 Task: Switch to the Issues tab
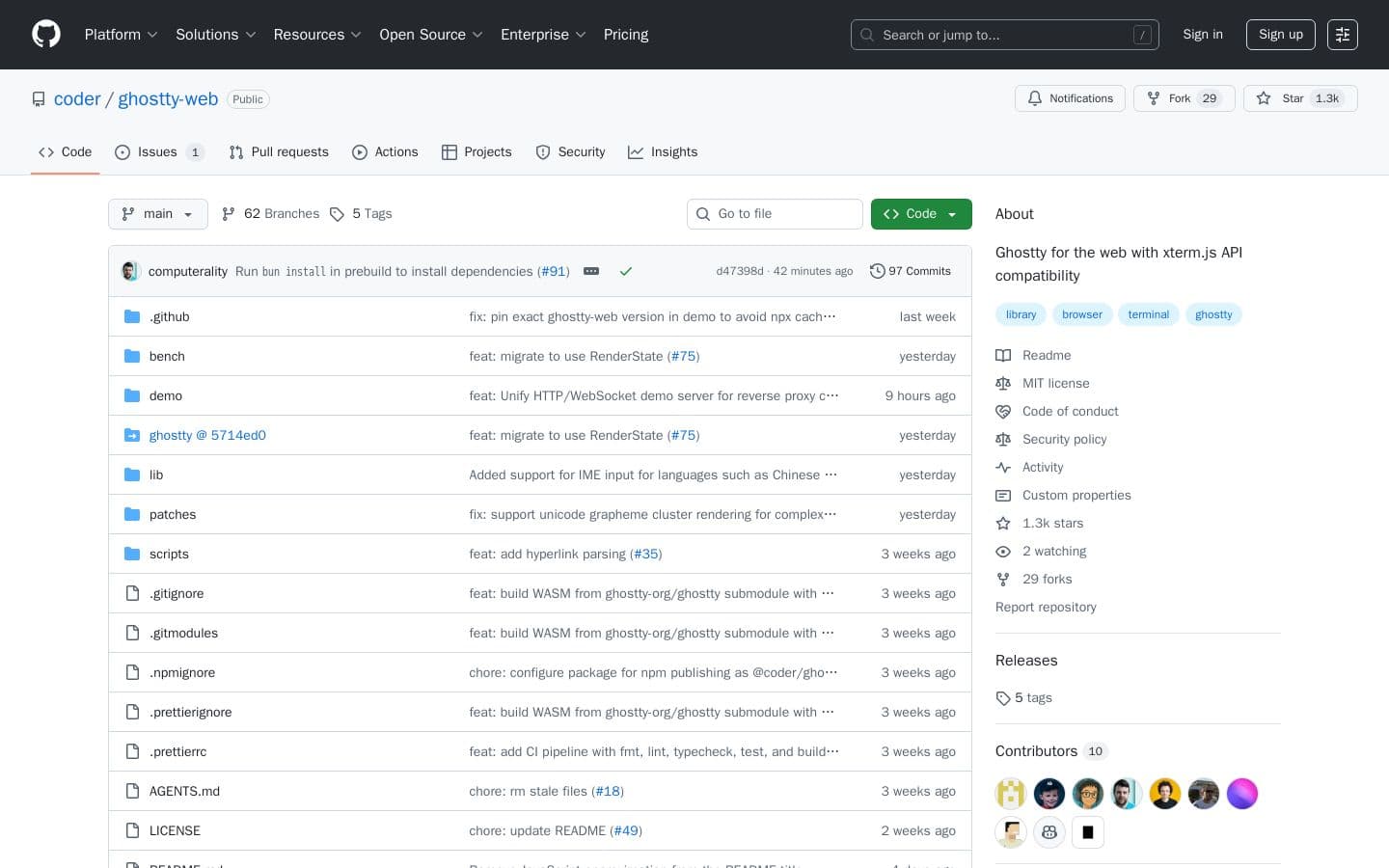pyautogui.click(x=156, y=152)
